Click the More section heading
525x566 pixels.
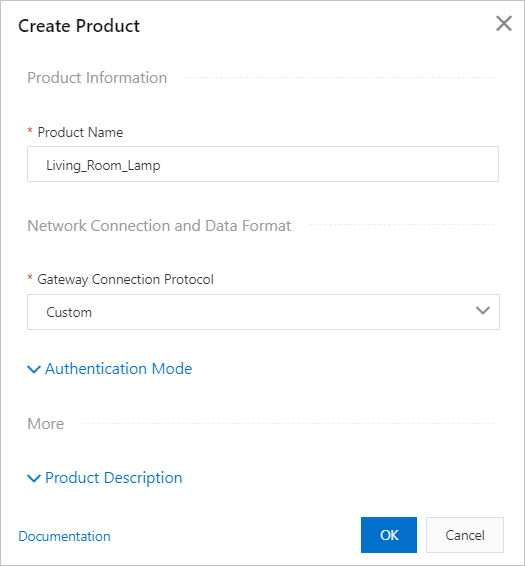[45, 424]
